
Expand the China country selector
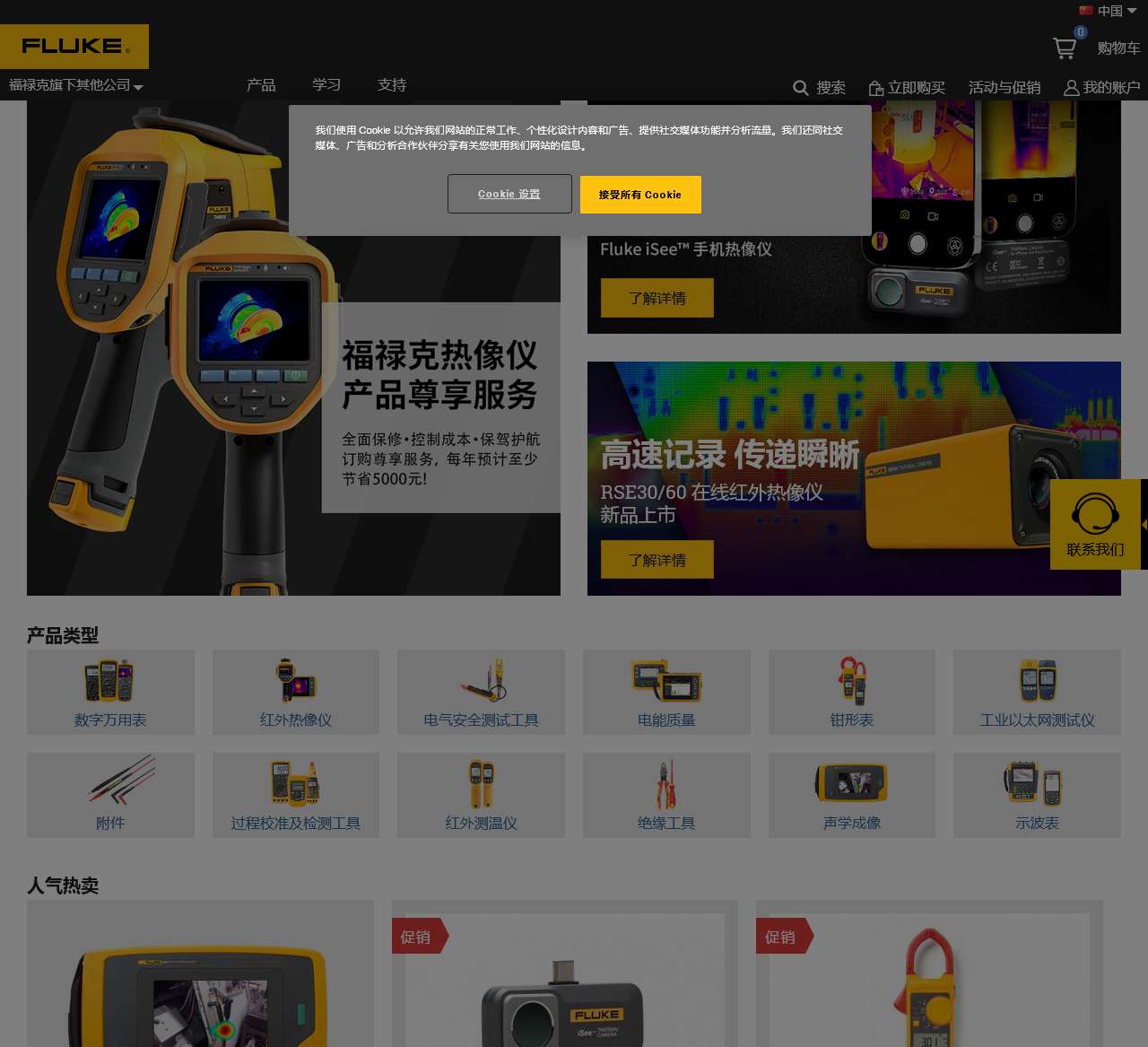click(1109, 11)
